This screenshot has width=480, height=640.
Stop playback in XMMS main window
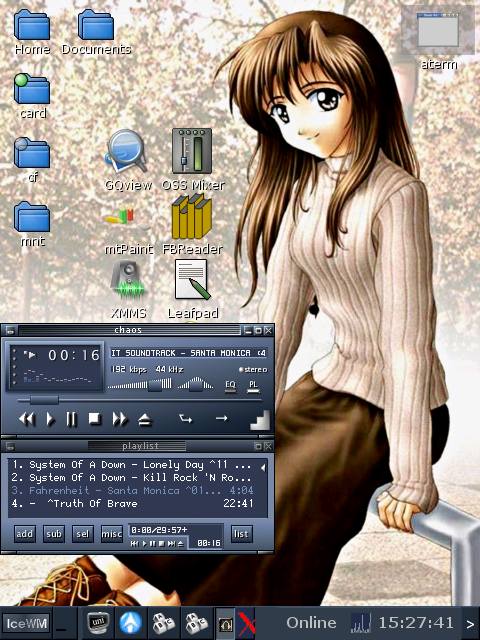[95, 419]
